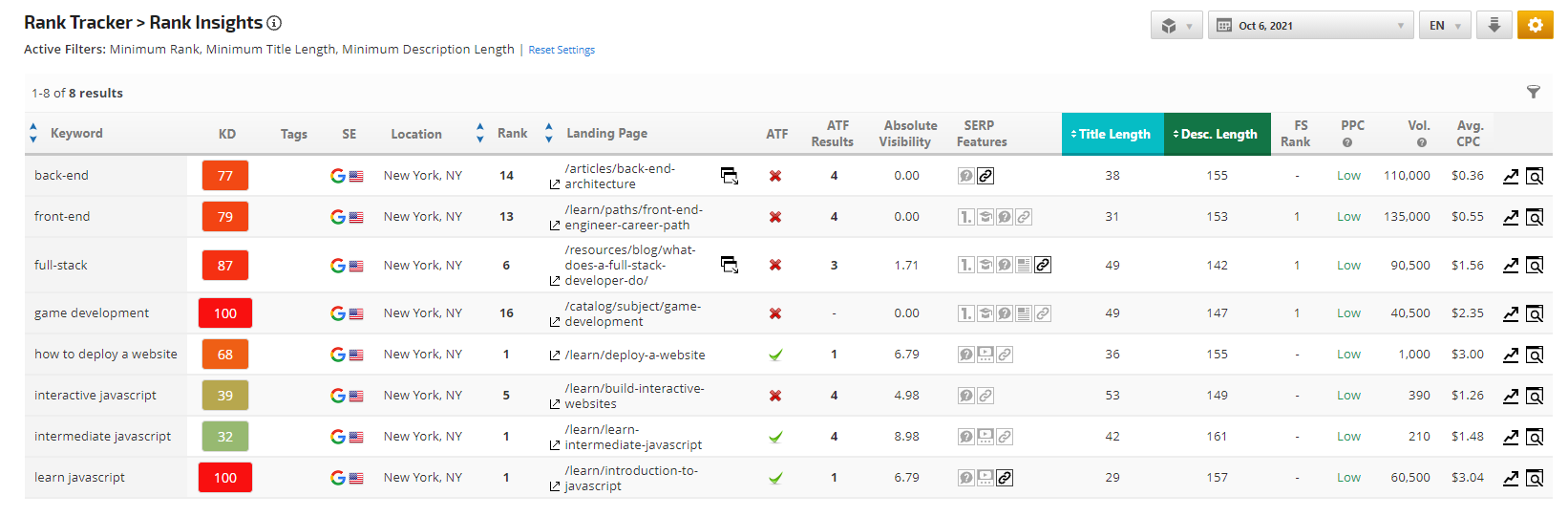Image resolution: width=1568 pixels, height=517 pixels.
Task: Click multiple-pages icon in the full-stack row
Action: (730, 265)
